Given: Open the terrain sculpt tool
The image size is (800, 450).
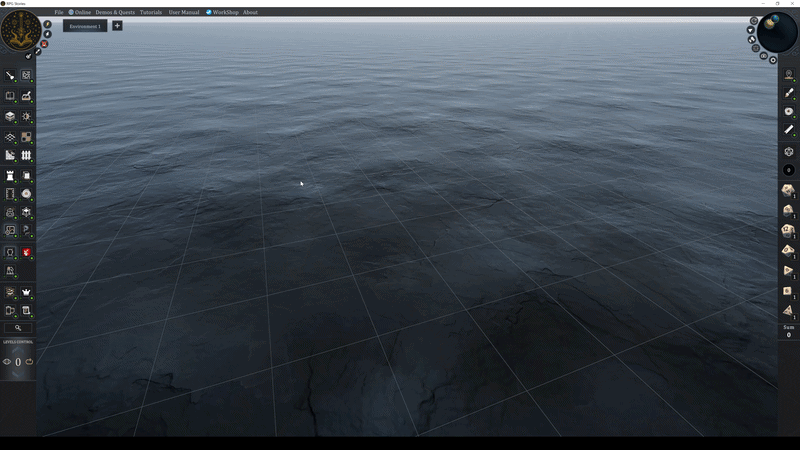Looking at the screenshot, I should point(26,96).
